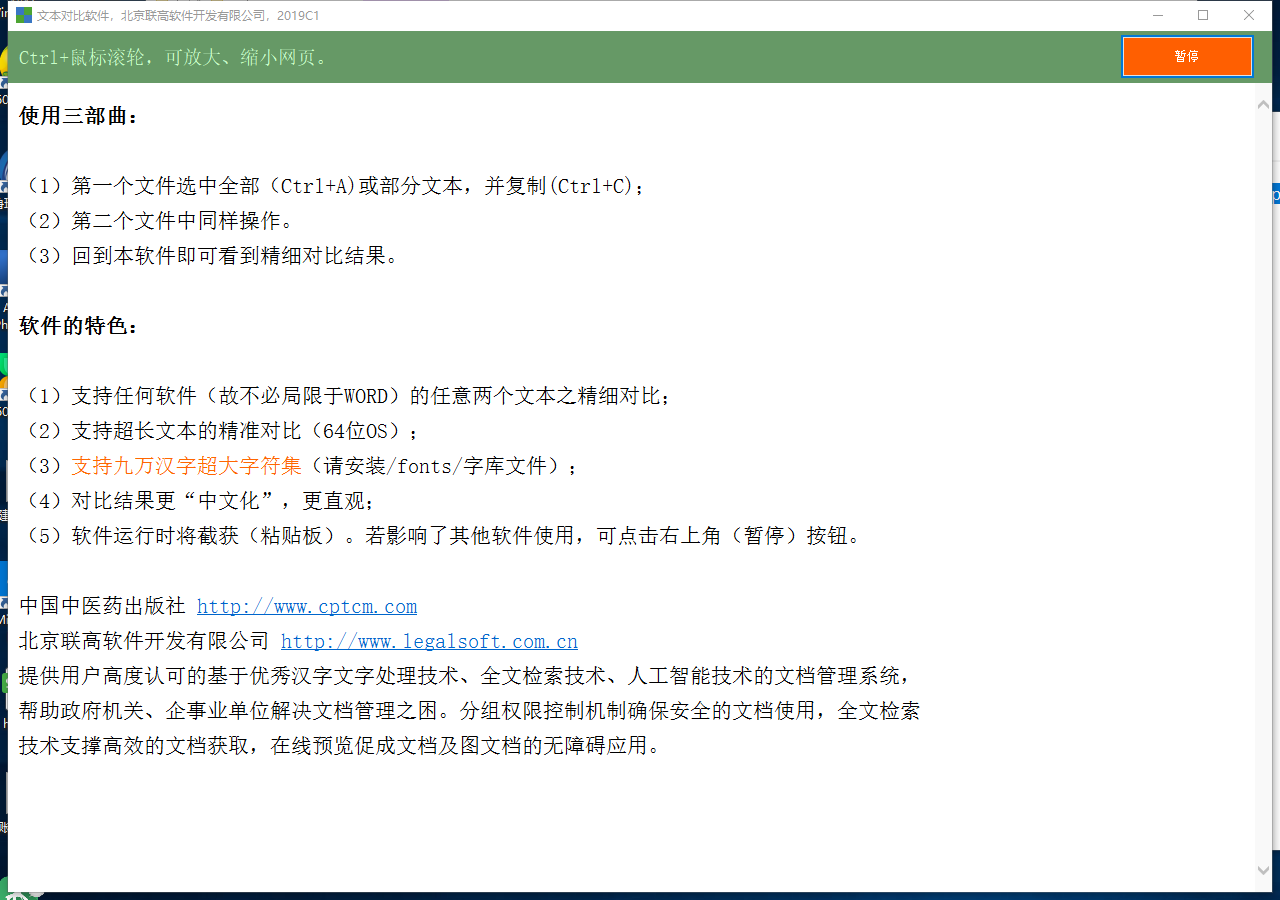Click the feature line mentioning WORD
The image size is (1280, 900).
pyautogui.click(x=345, y=396)
